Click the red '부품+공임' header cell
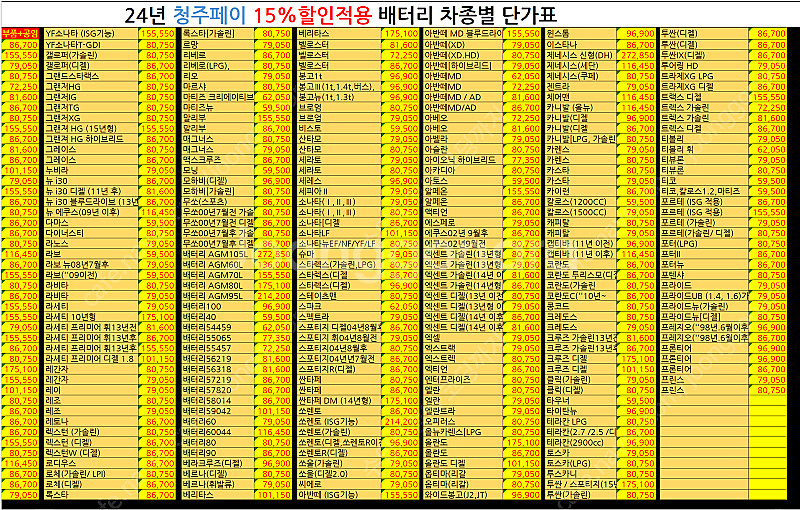The image size is (800, 510). (20, 34)
